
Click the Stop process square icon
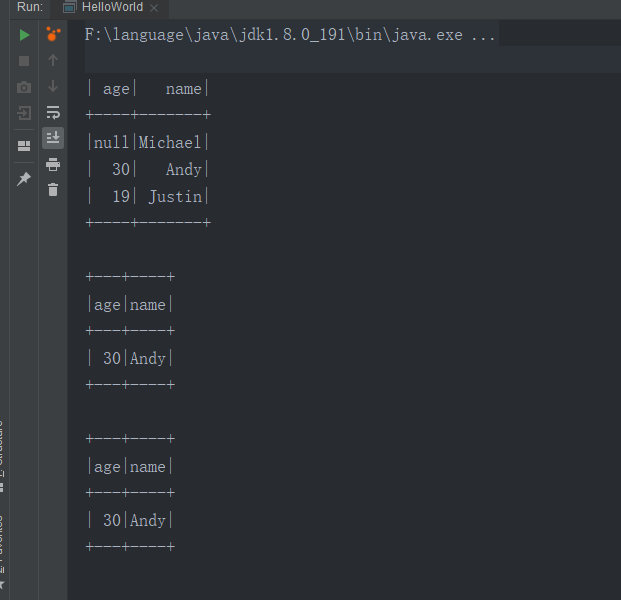coord(24,61)
